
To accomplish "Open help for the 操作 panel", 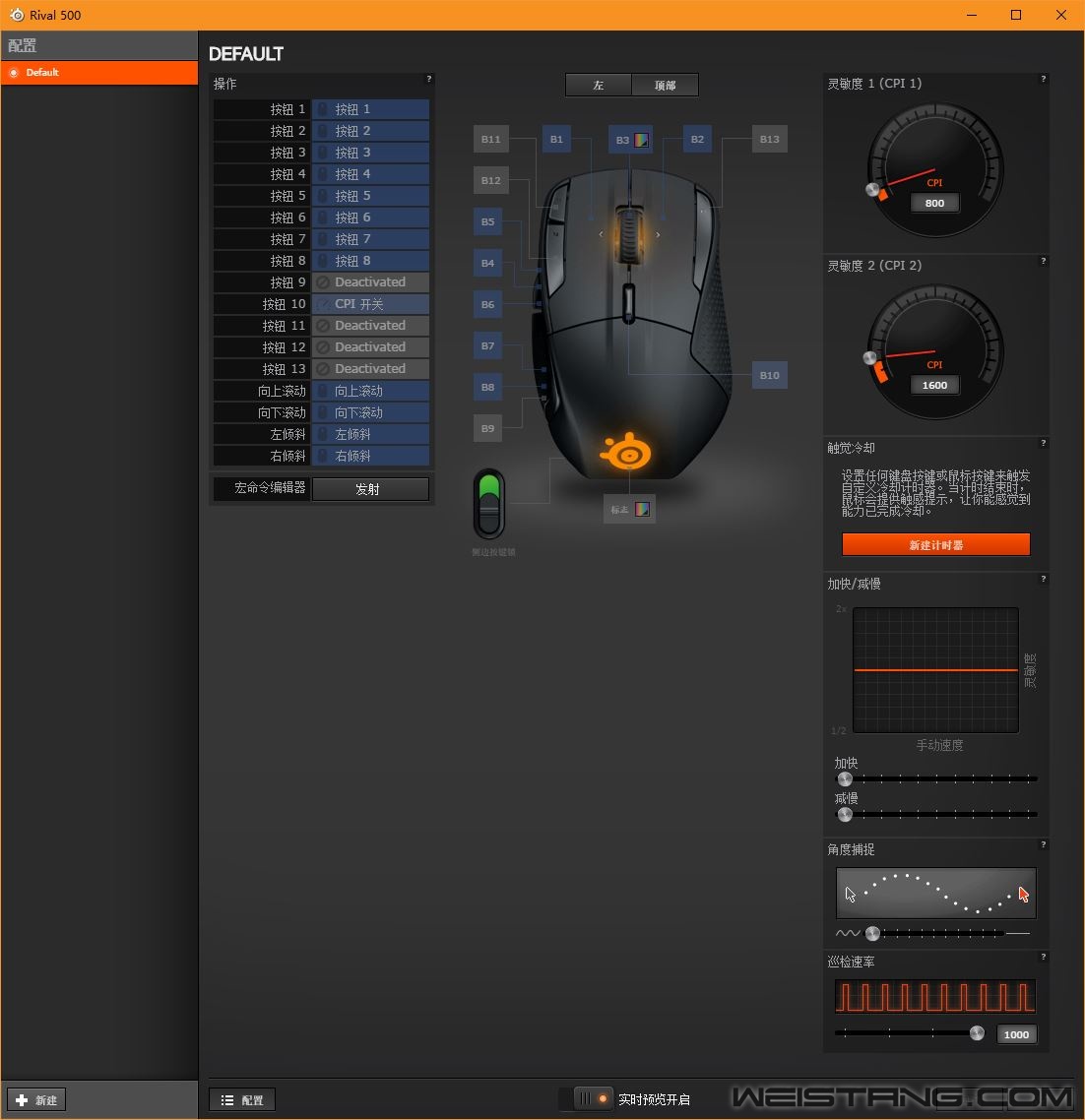I will coord(429,79).
